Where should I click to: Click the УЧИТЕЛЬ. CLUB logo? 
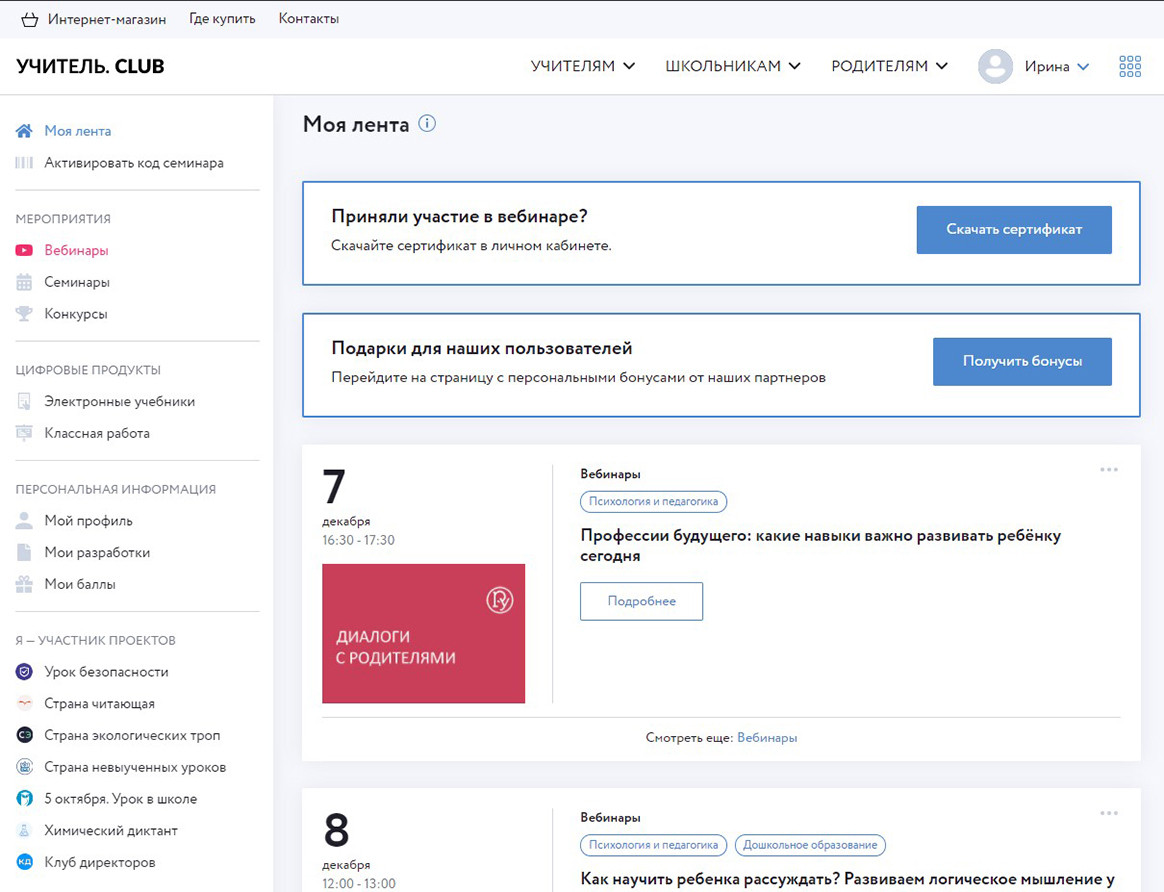click(x=90, y=66)
